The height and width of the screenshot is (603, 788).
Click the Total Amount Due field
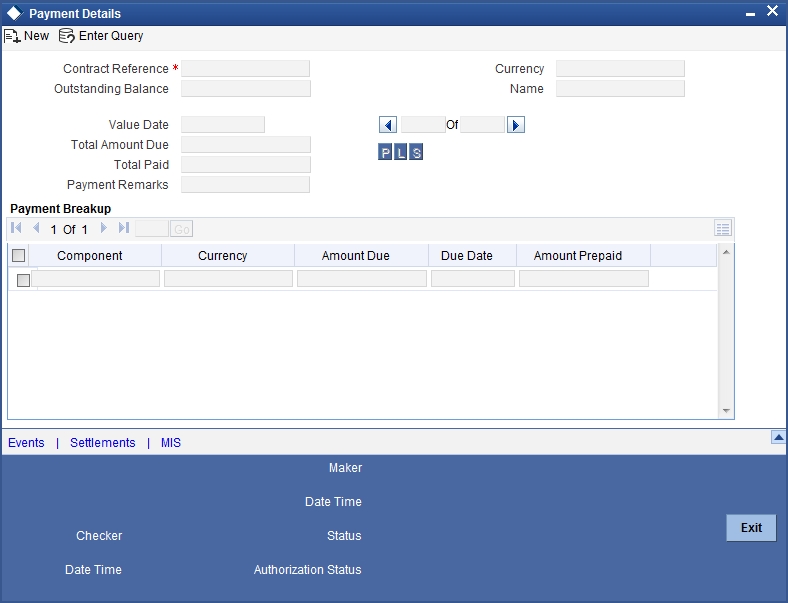(246, 145)
